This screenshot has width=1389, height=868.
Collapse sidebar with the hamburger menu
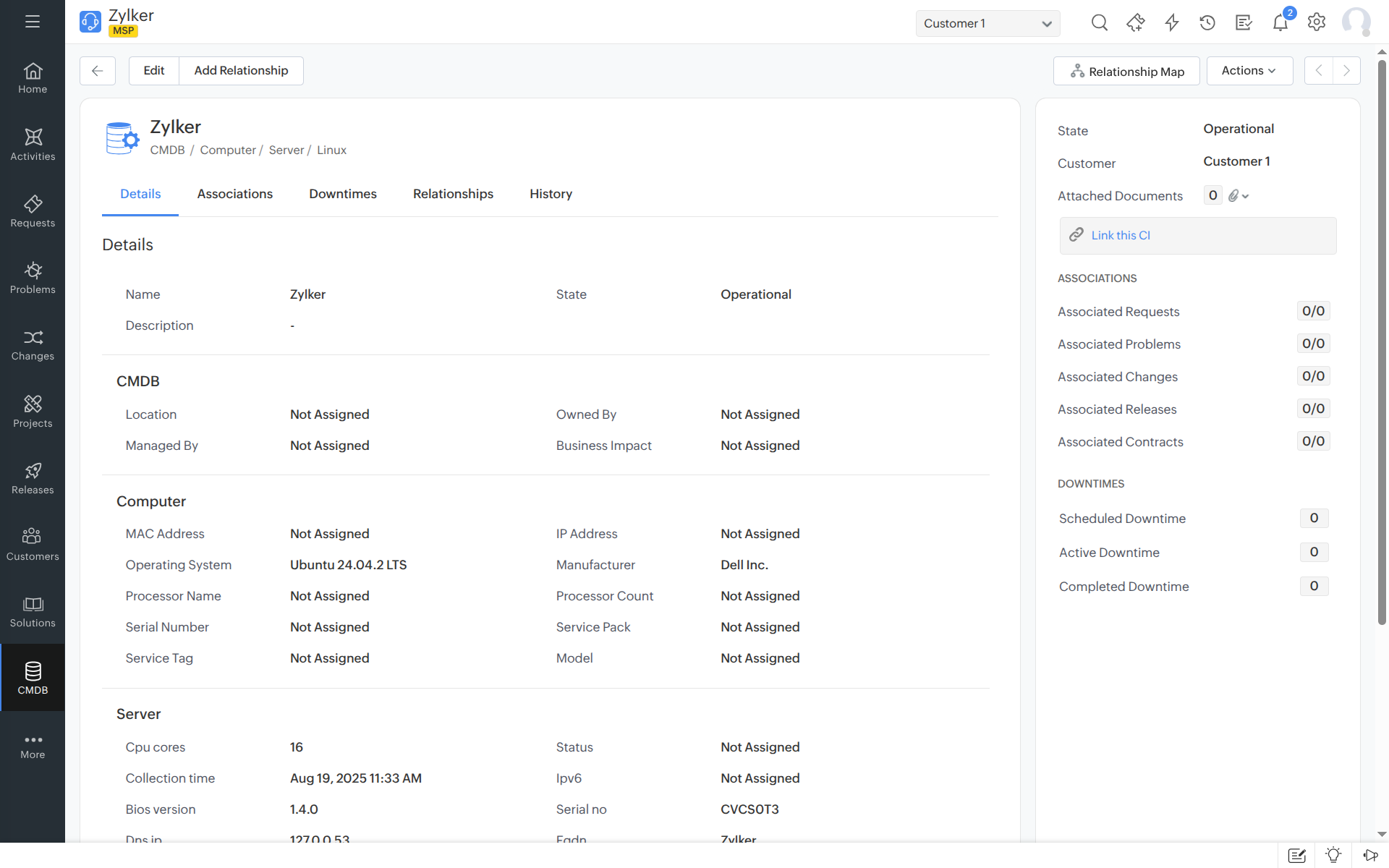tap(32, 22)
